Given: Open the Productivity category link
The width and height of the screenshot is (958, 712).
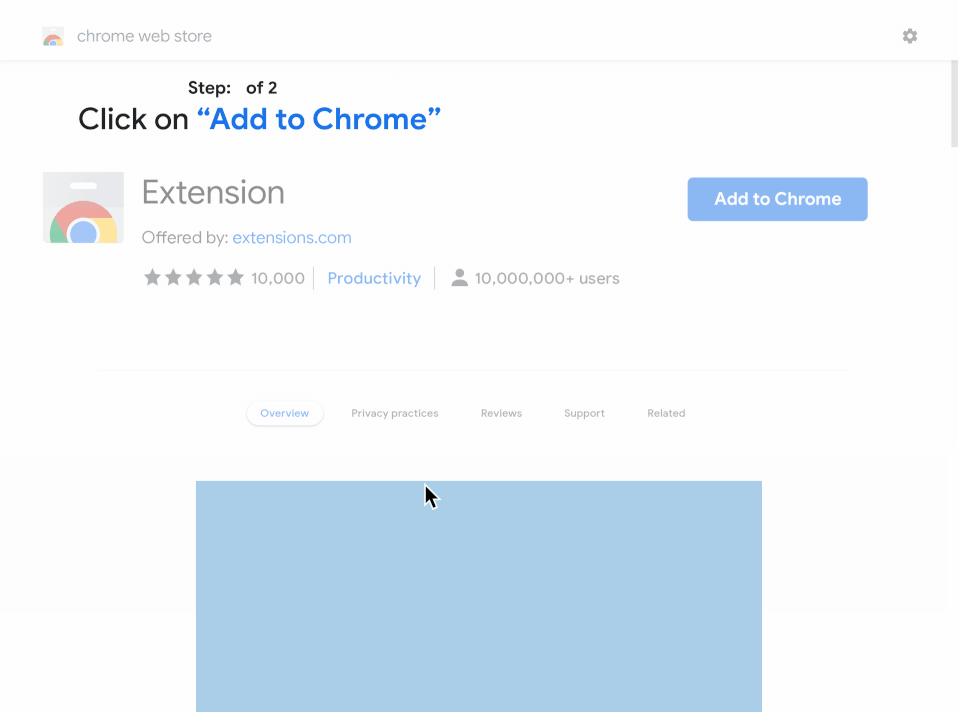Looking at the screenshot, I should click(374, 278).
